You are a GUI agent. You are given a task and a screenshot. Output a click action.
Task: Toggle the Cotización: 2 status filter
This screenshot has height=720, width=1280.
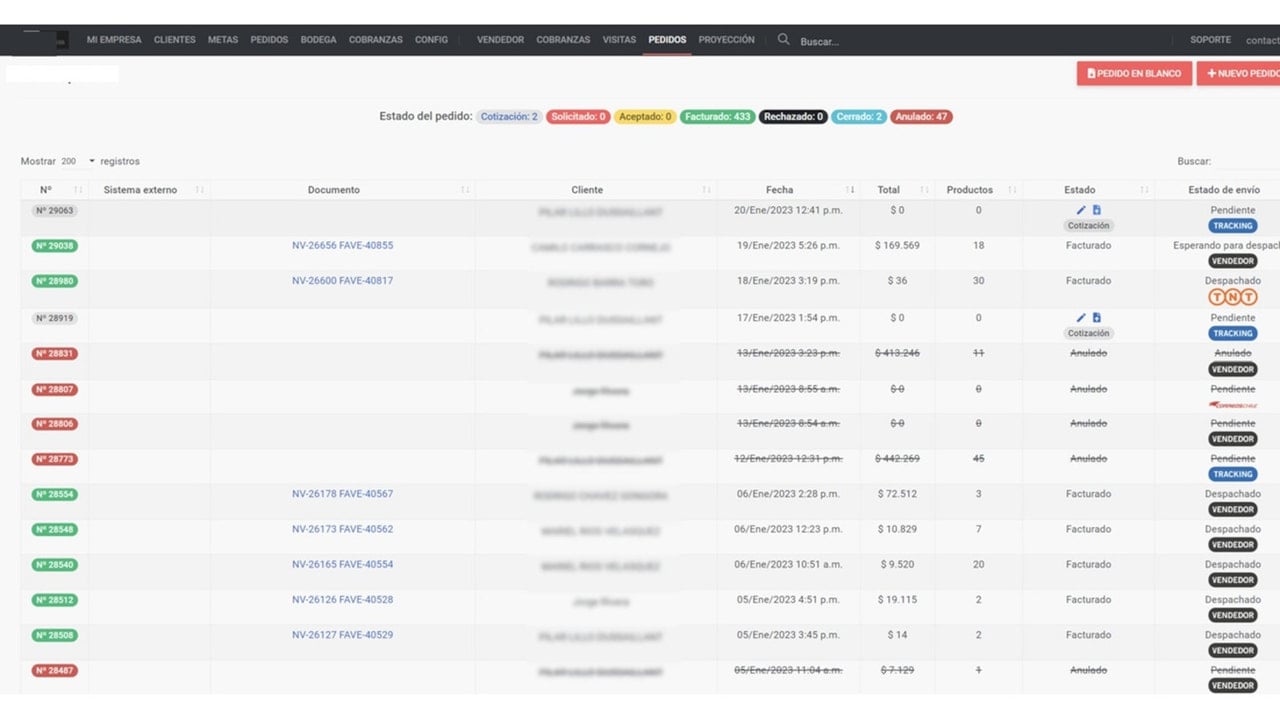(509, 117)
